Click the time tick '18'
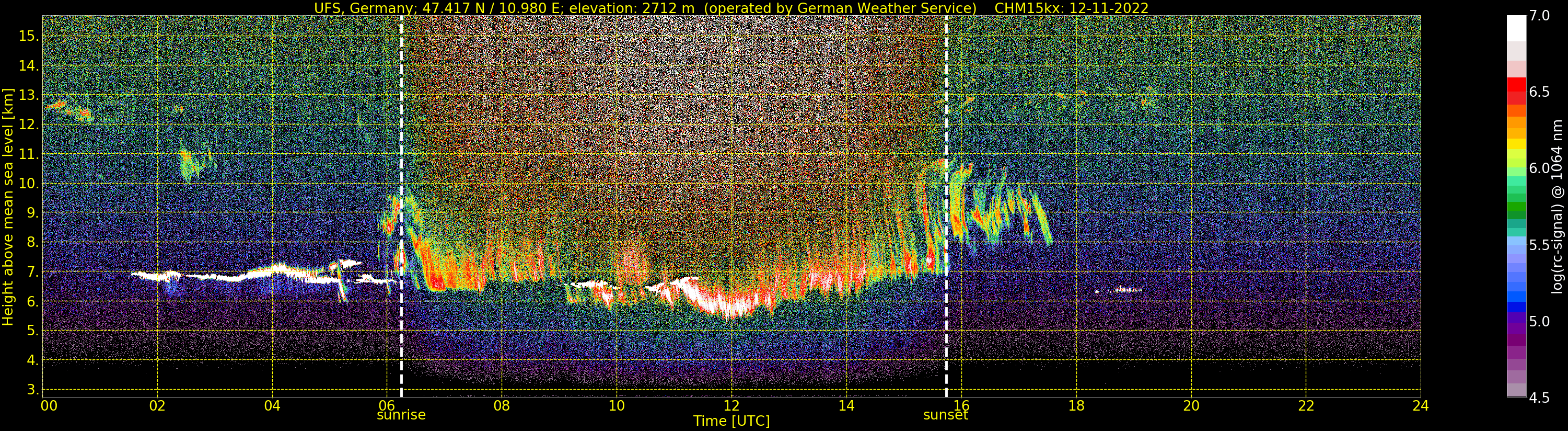 click(1076, 405)
